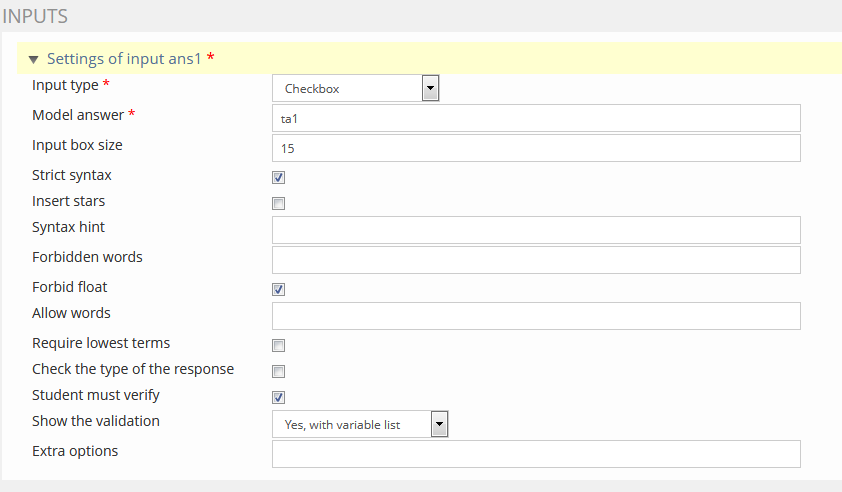Click the Input type label
The image size is (842, 492).
pos(66,85)
